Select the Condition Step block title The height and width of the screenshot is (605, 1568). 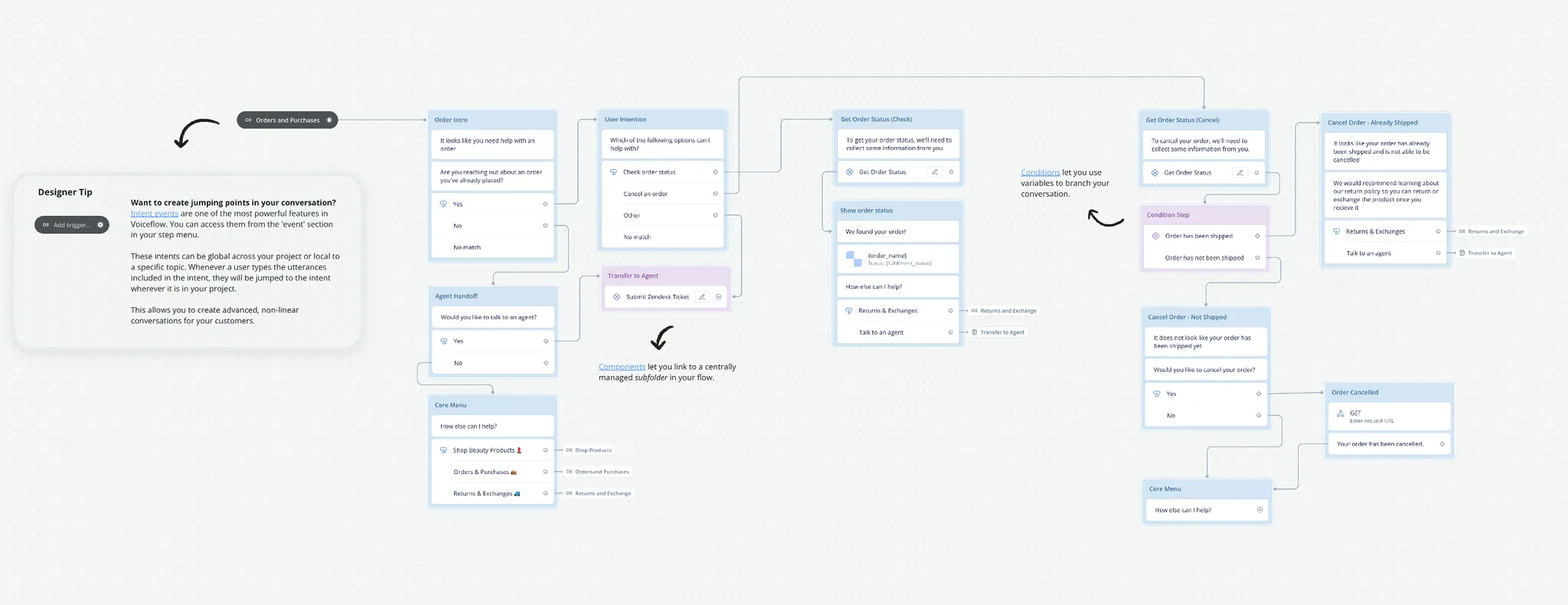click(1168, 215)
